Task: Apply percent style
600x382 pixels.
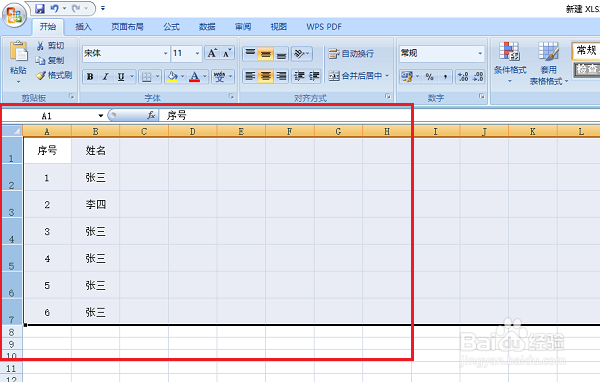Action: point(429,77)
